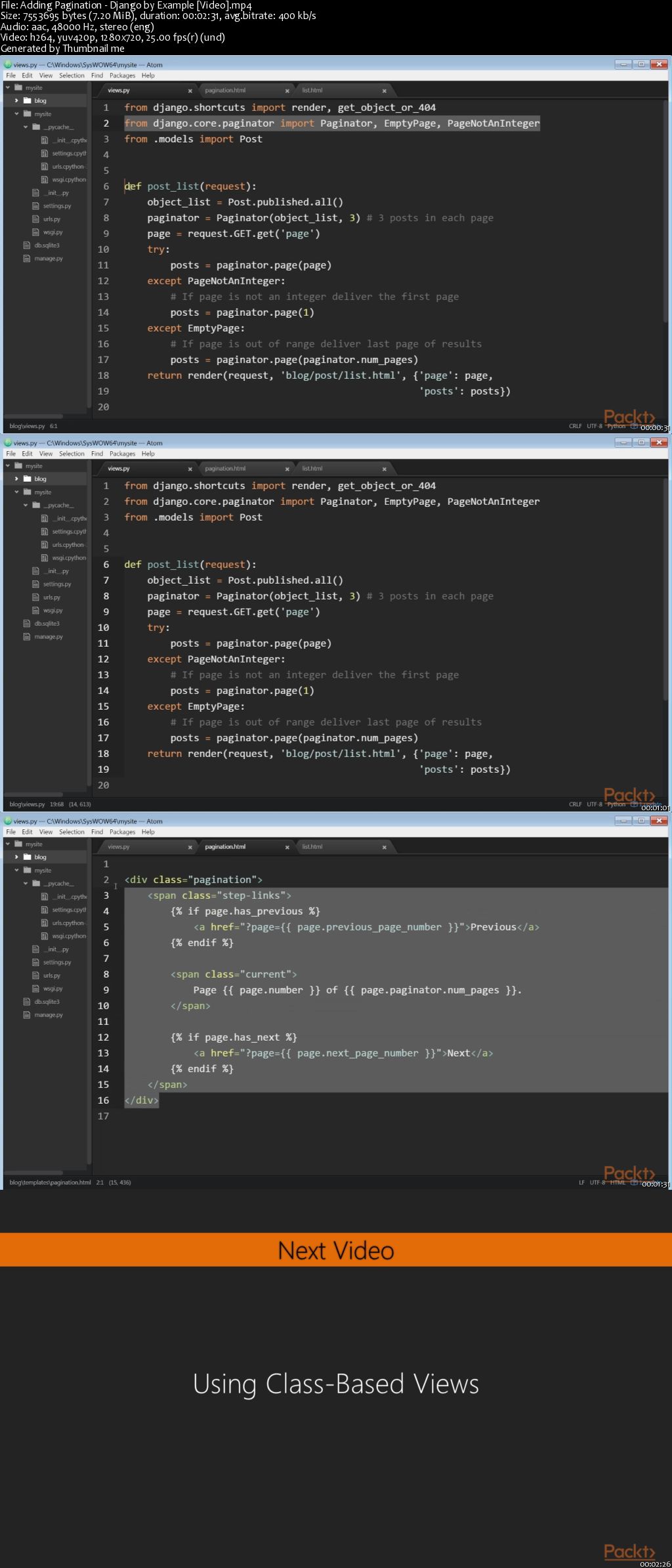This screenshot has width=672, height=1568.
Task: Click wsgi.py file icon in top window tree
Action: click(x=35, y=232)
